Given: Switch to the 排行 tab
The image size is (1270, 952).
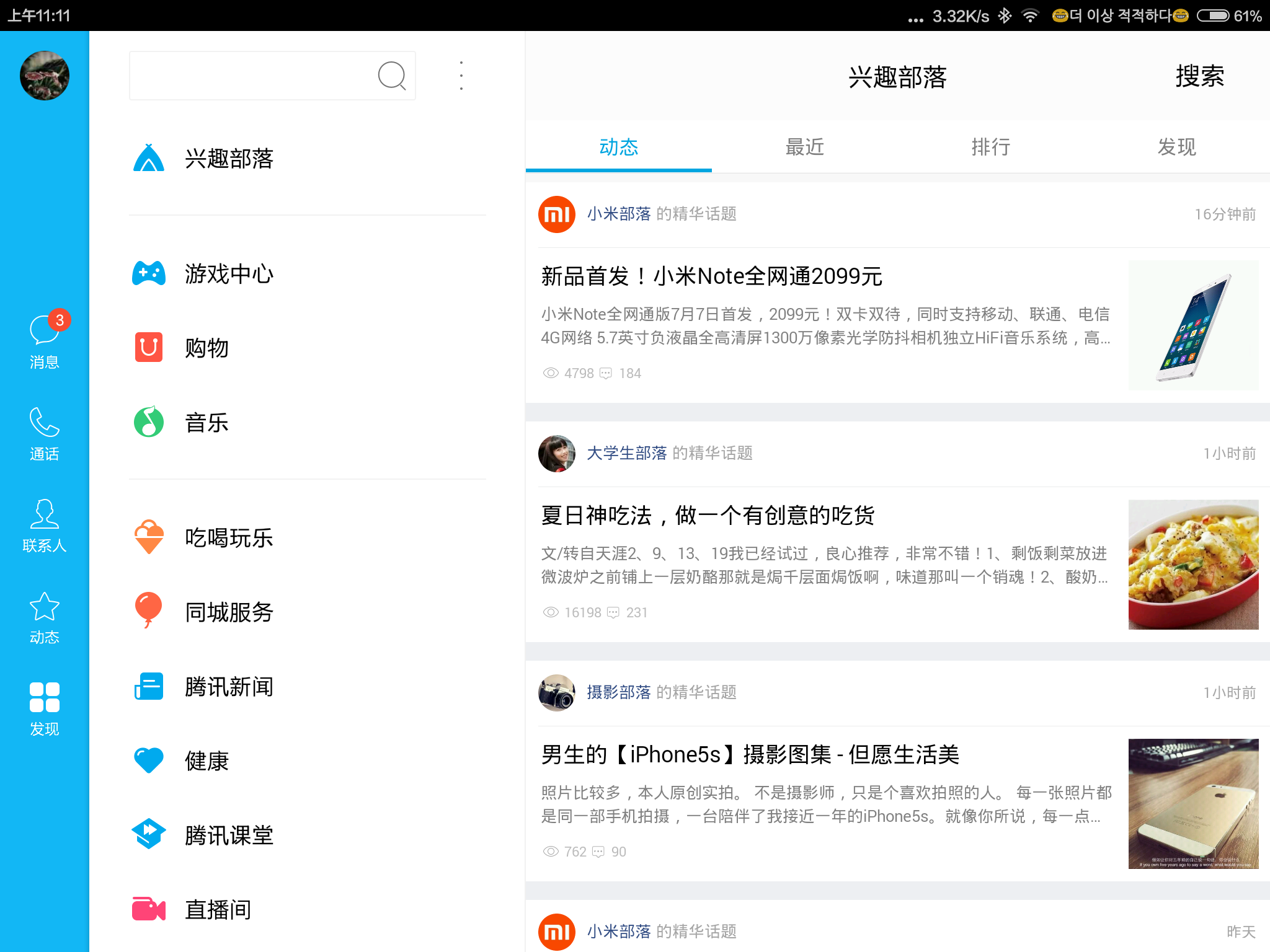Looking at the screenshot, I should 991,148.
